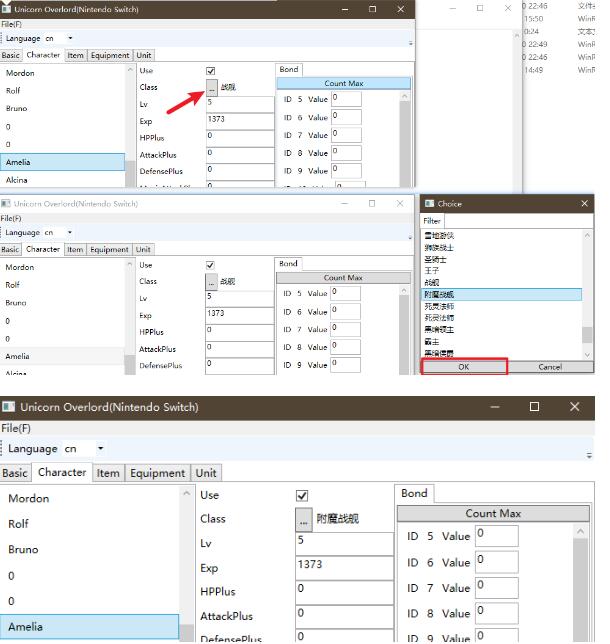Switch to Unit tab in top window
Screen dimensions: 610x644
tap(144, 55)
